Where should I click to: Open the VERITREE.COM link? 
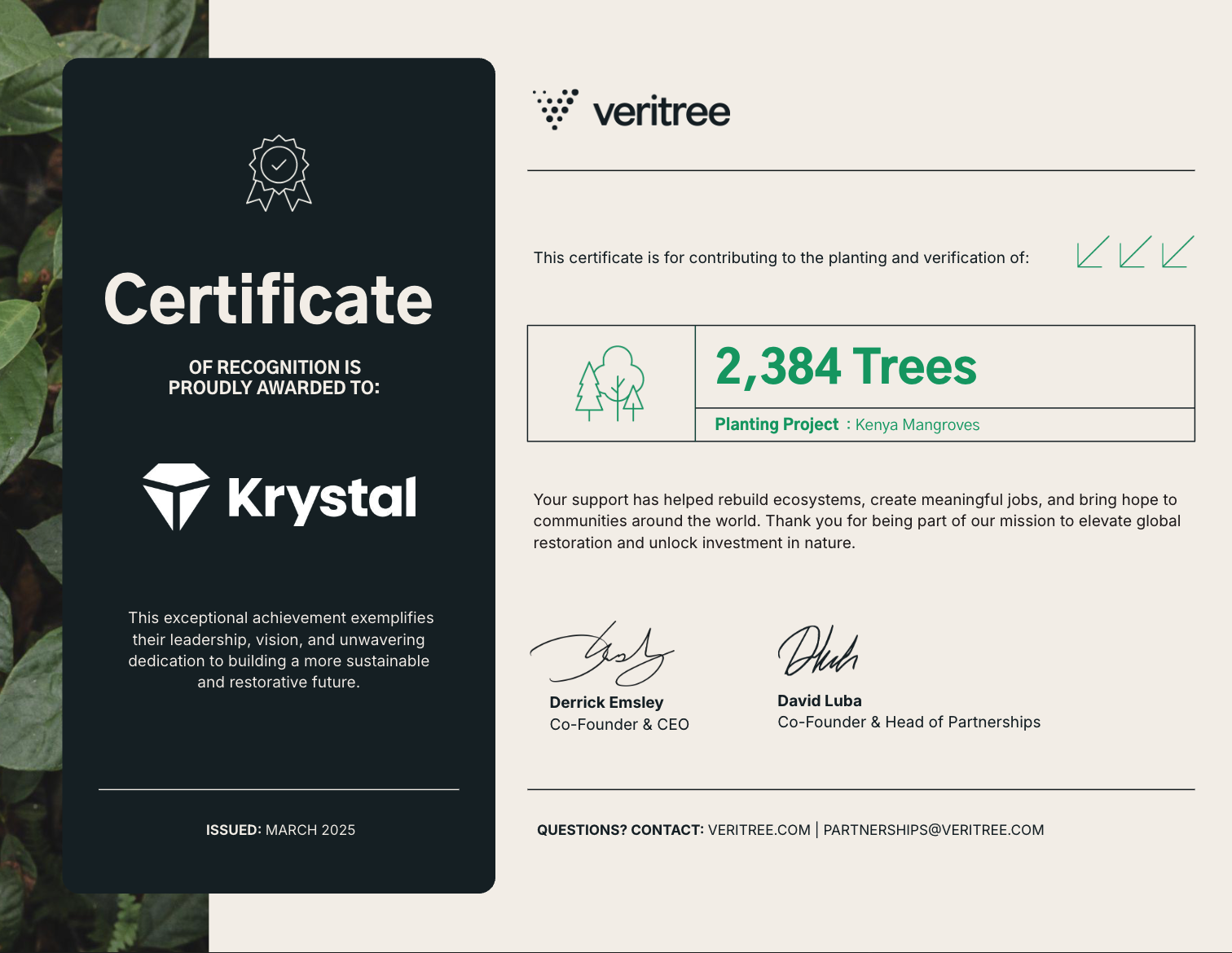(759, 830)
